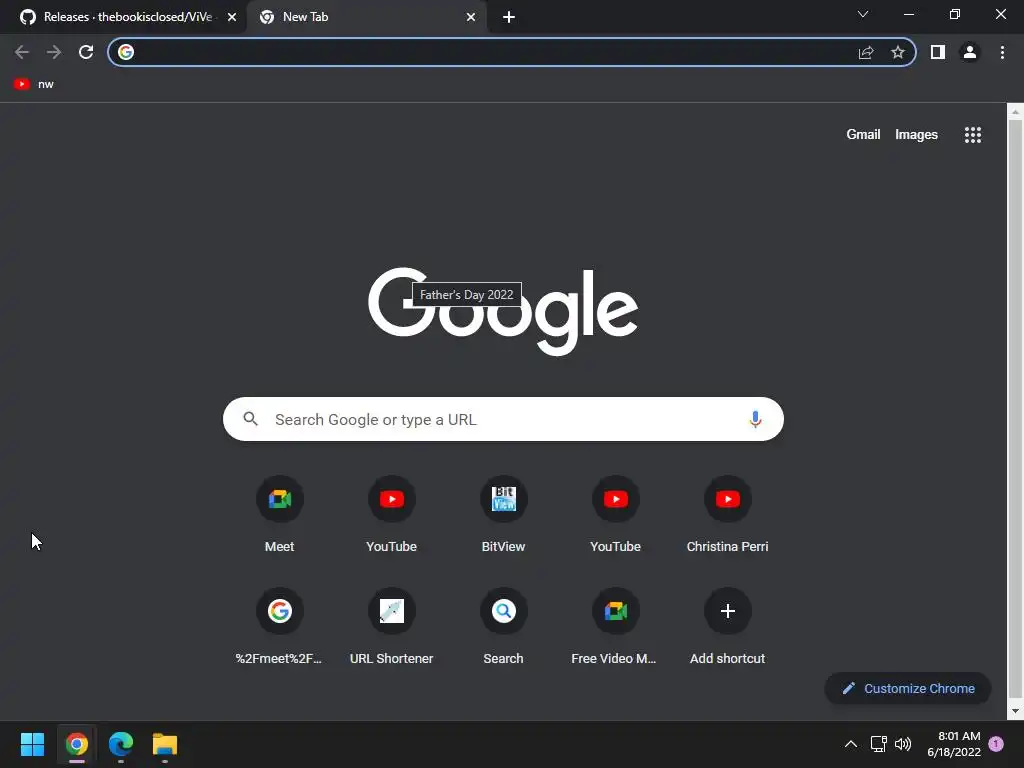This screenshot has height=768, width=1024.
Task: Open a new tab with plus button
Action: pos(509,17)
